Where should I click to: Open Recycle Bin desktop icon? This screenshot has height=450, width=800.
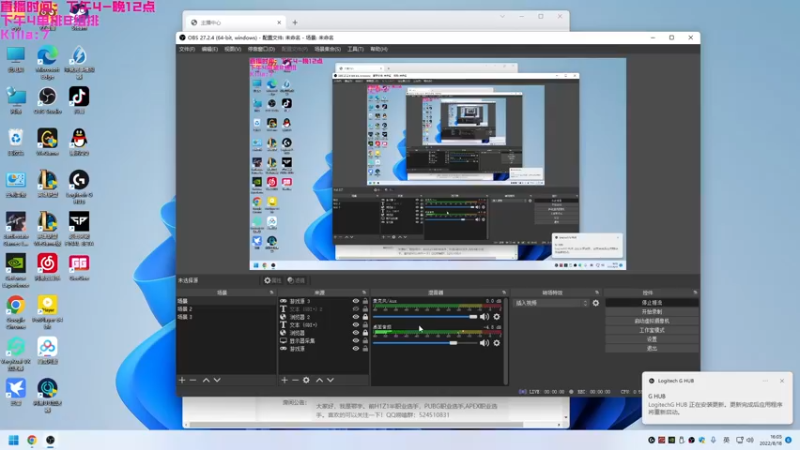click(x=16, y=142)
